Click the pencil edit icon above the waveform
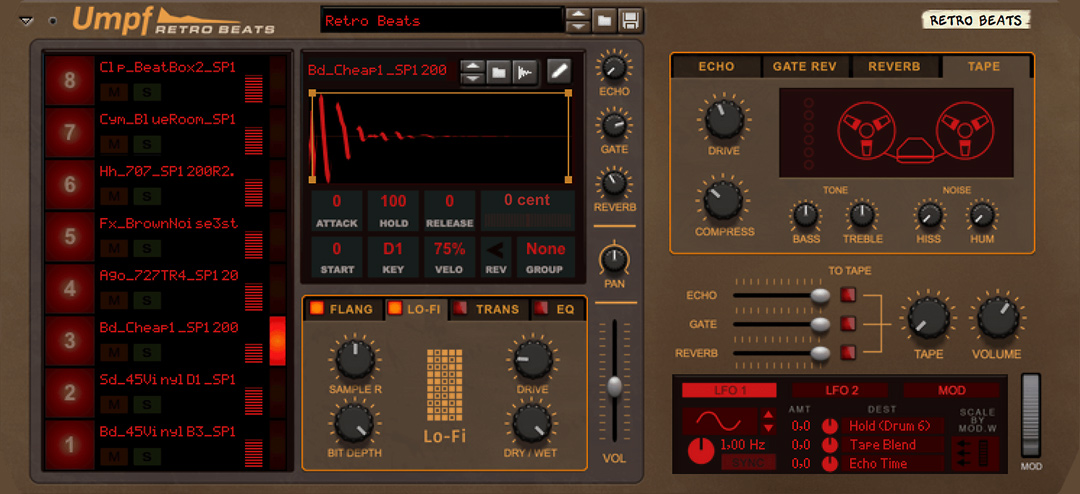The image size is (1080, 494). [x=559, y=71]
